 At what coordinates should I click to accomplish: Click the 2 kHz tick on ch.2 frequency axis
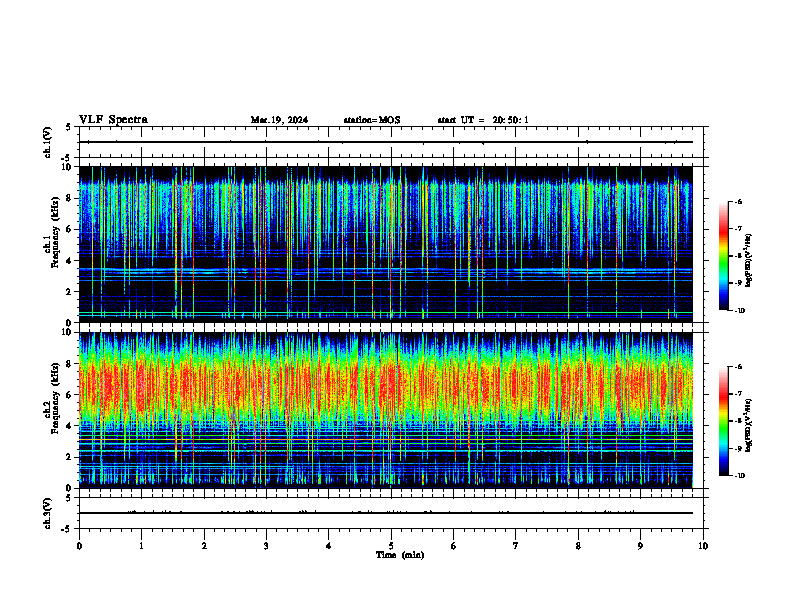(x=70, y=457)
